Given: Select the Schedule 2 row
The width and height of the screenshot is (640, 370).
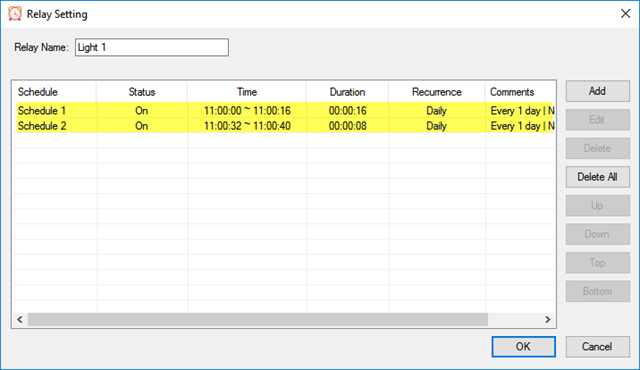Looking at the screenshot, I should click(284, 126).
